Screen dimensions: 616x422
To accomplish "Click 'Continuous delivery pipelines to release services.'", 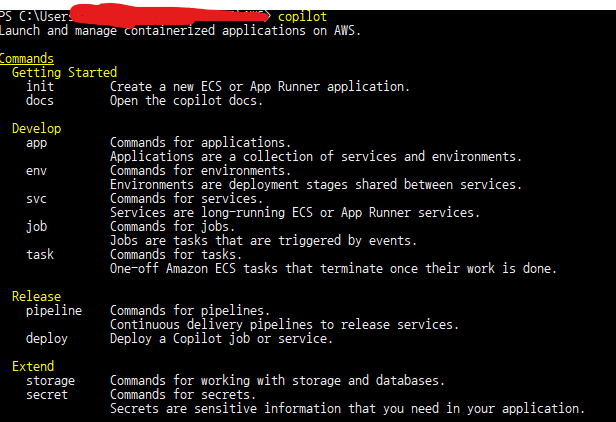I will [284, 325].
